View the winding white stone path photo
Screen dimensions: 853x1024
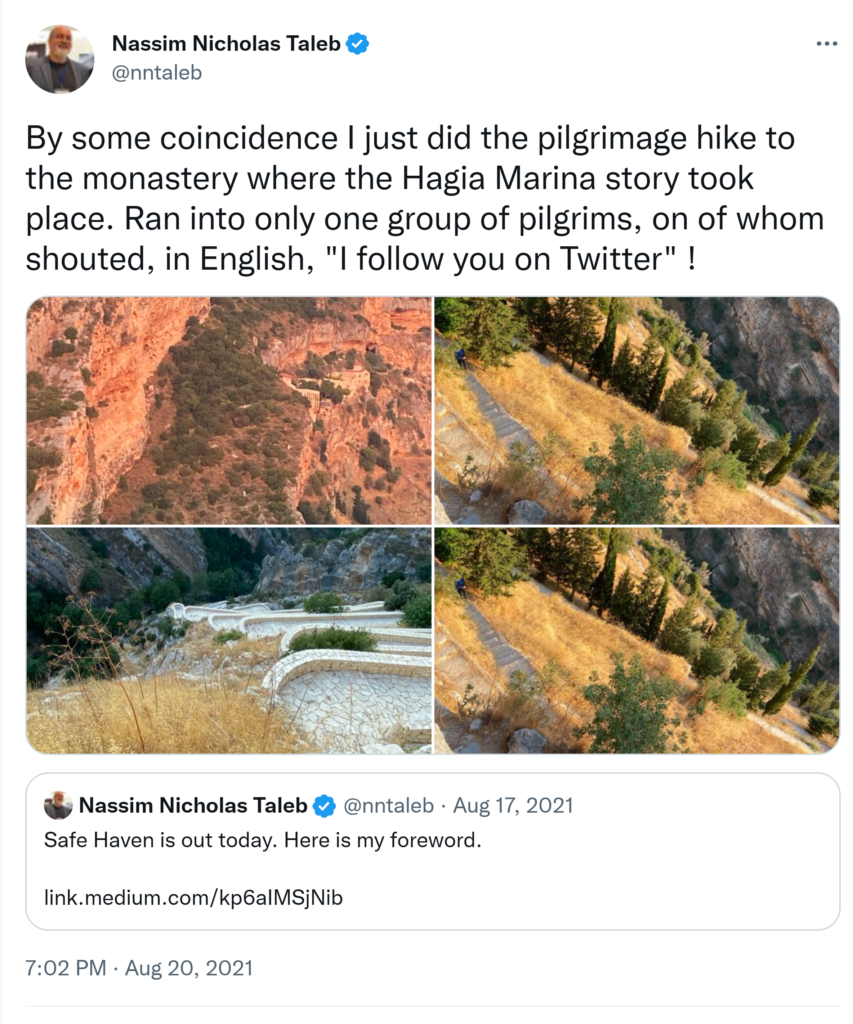229,640
